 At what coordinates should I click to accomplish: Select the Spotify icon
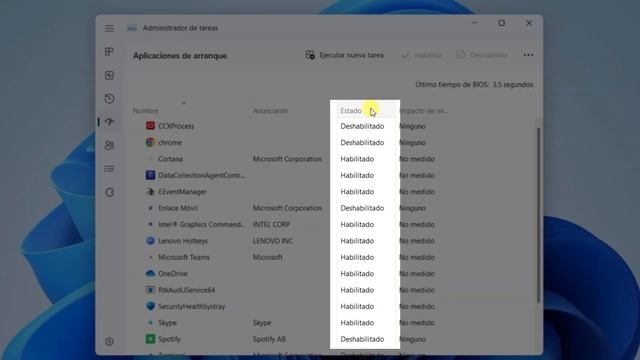click(150, 339)
